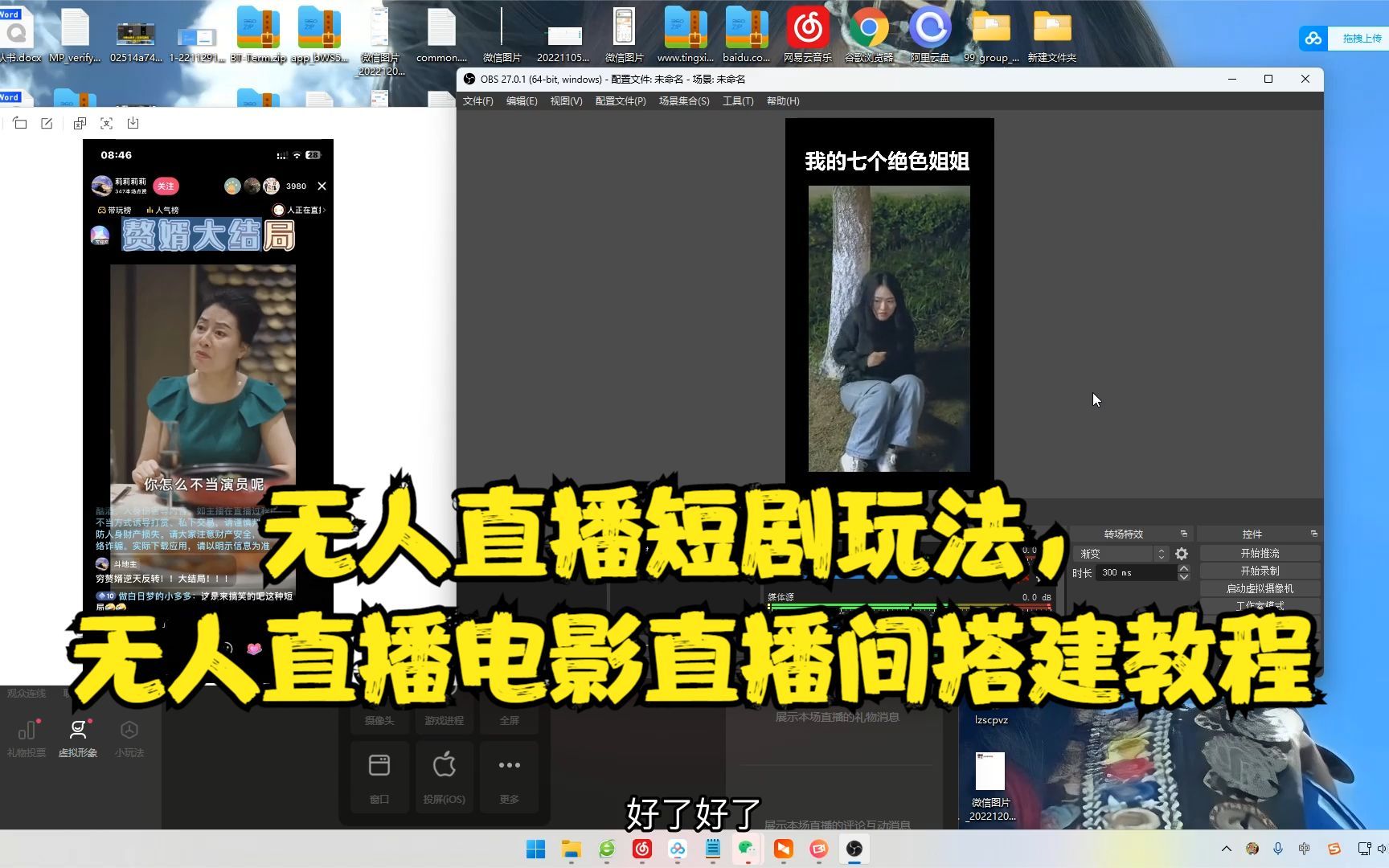Image resolution: width=1389 pixels, height=868 pixels.
Task: Switch to OBS Studio taskbar icon
Action: pos(854,849)
